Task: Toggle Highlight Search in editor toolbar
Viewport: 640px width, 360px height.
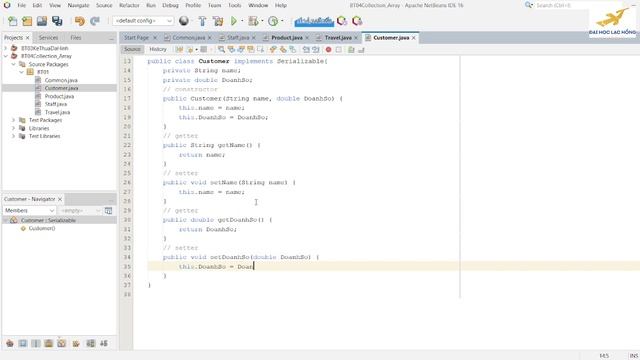Action: tap(251, 49)
